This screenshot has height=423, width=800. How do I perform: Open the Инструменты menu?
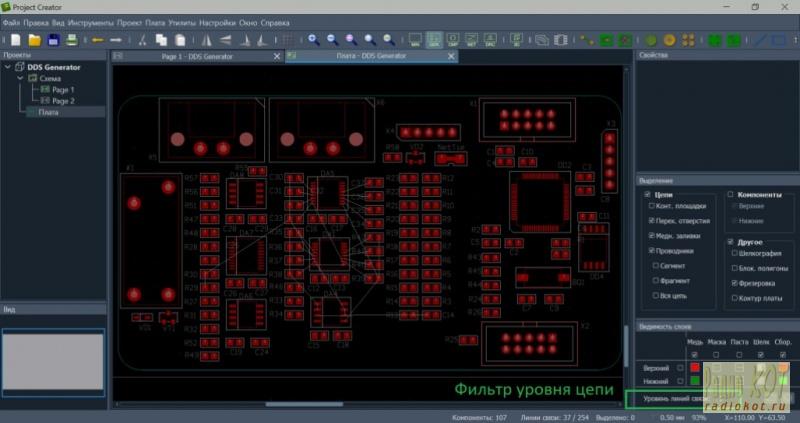pyautogui.click(x=90, y=21)
